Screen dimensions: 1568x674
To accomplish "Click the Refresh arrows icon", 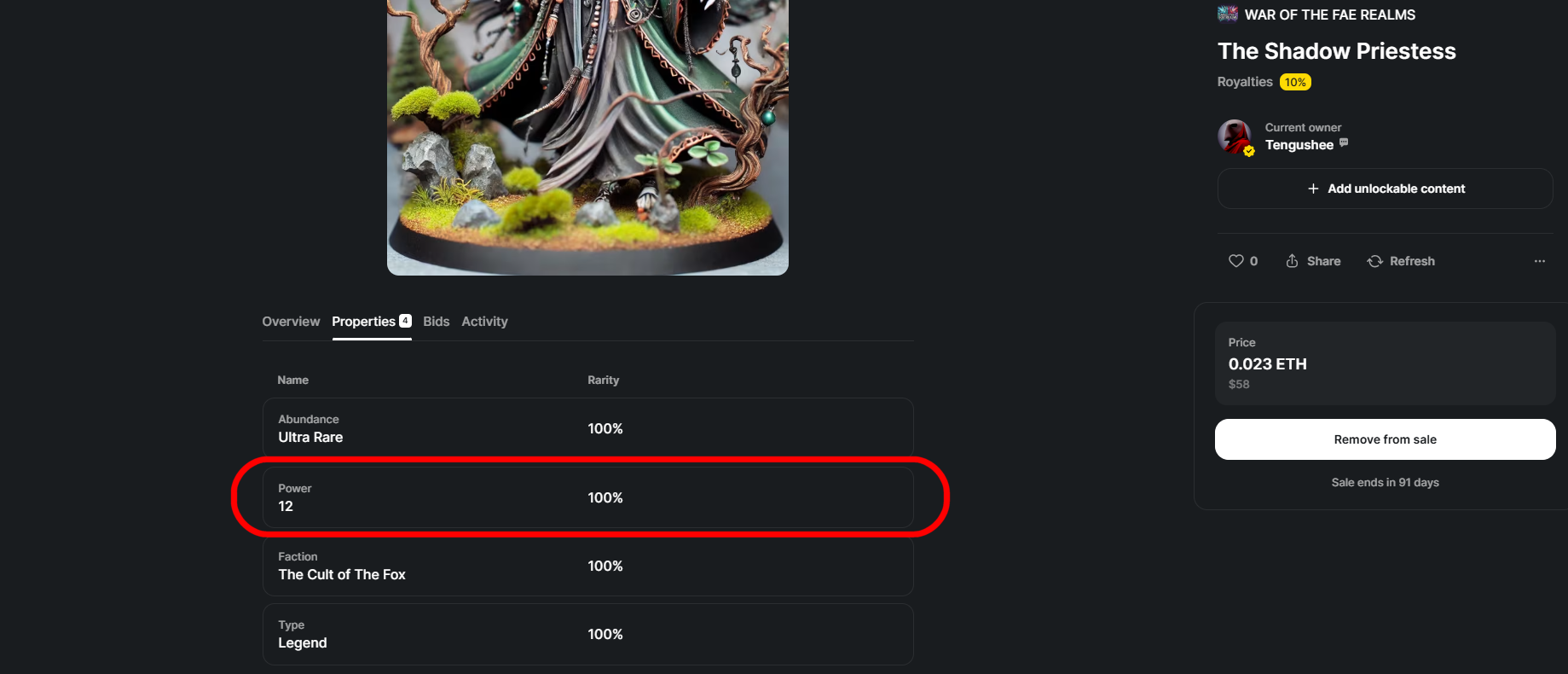I will (x=1374, y=261).
